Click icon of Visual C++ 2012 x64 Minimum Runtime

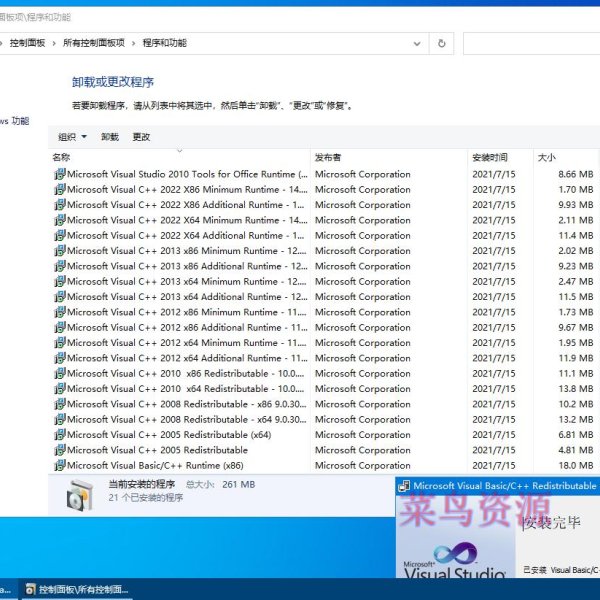[60, 342]
